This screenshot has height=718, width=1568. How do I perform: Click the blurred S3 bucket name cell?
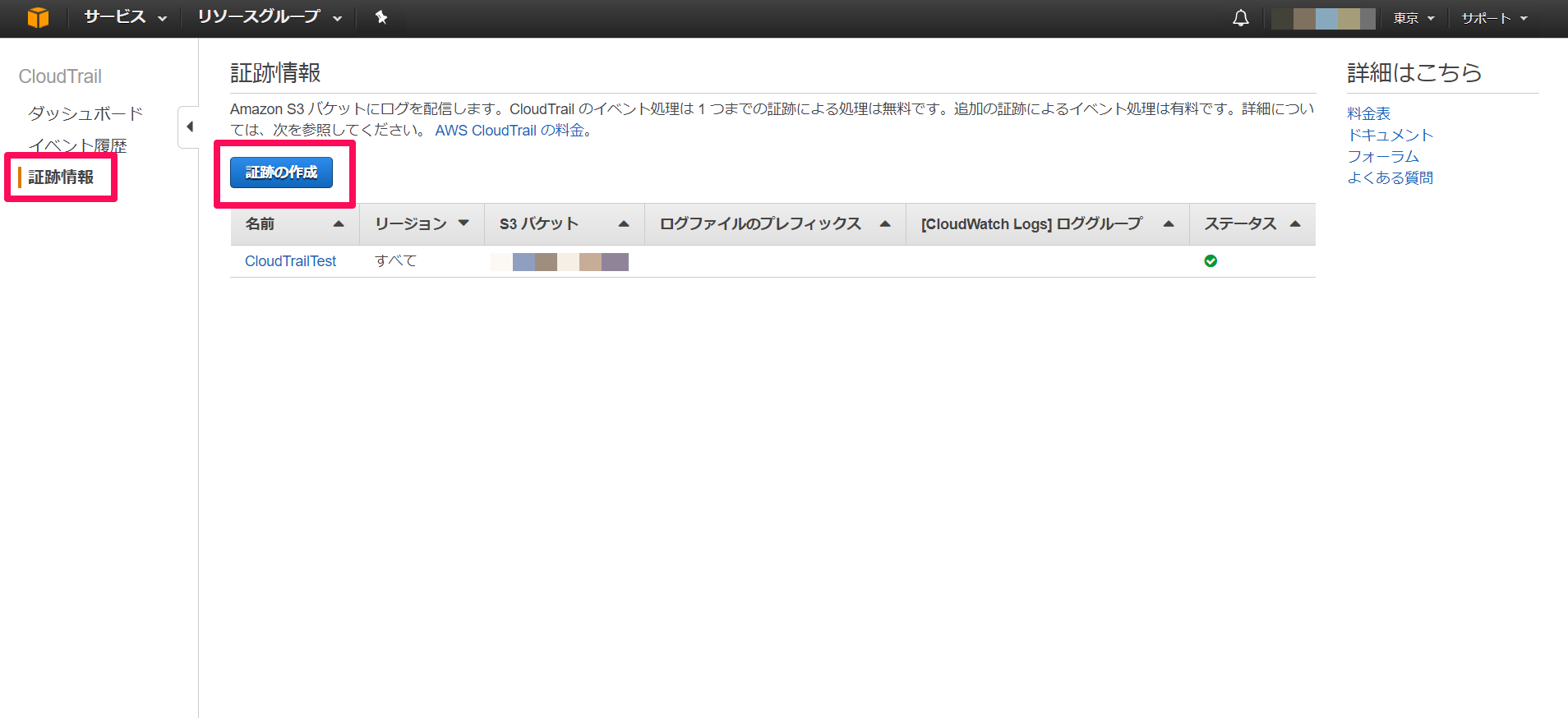[x=560, y=262]
